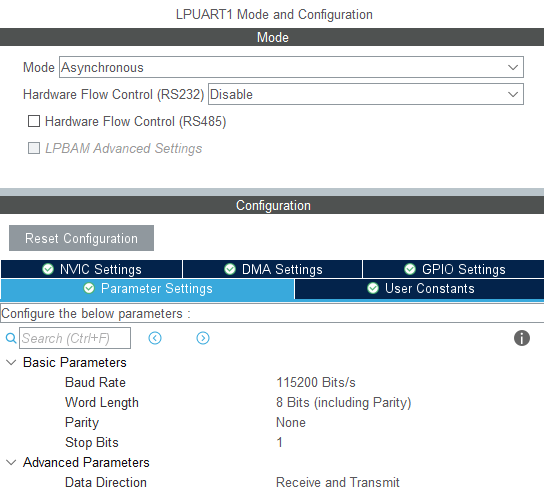
Task: Open the Mode Asynchronous dropdown
Action: pyautogui.click(x=291, y=67)
